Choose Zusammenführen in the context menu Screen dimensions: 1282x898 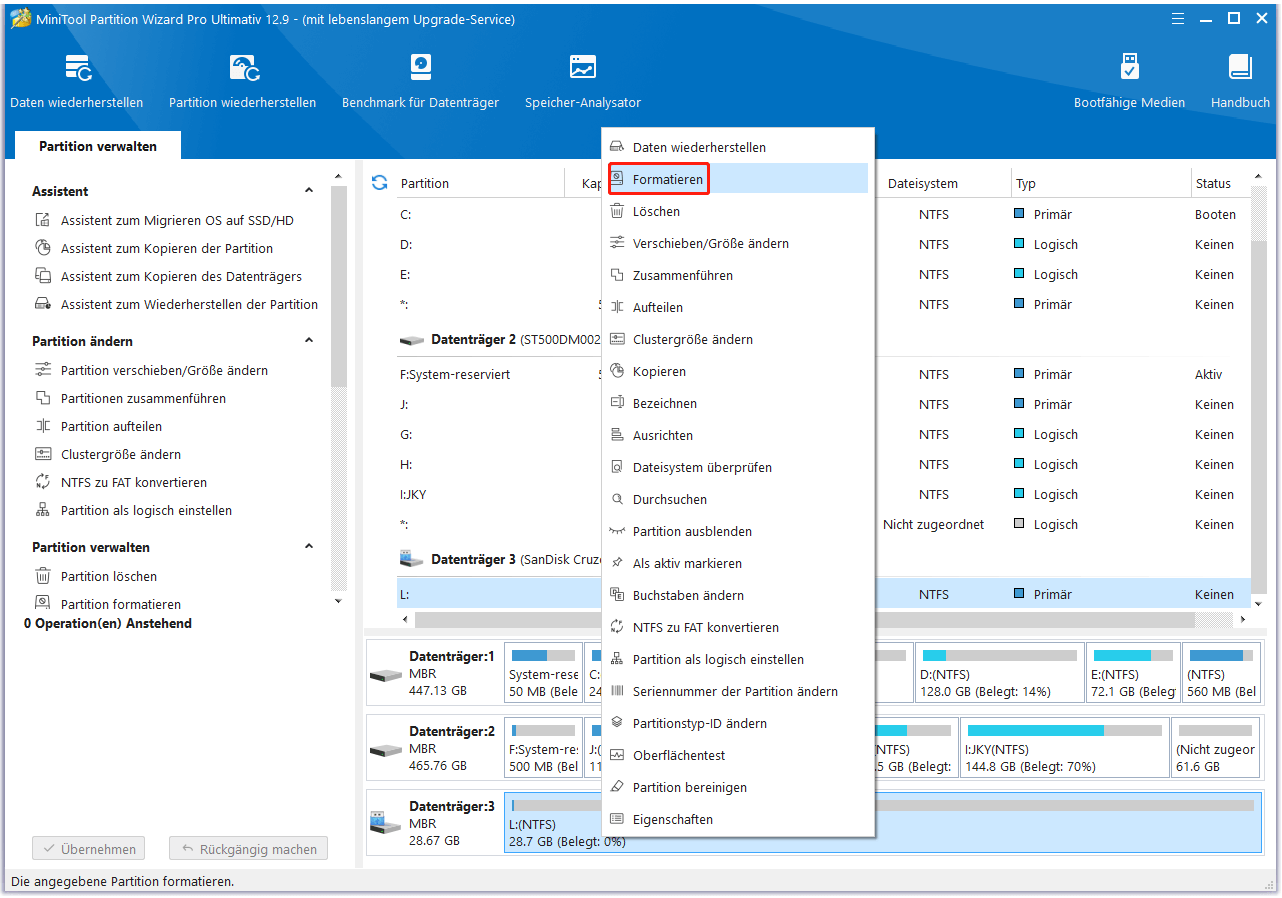click(738, 275)
